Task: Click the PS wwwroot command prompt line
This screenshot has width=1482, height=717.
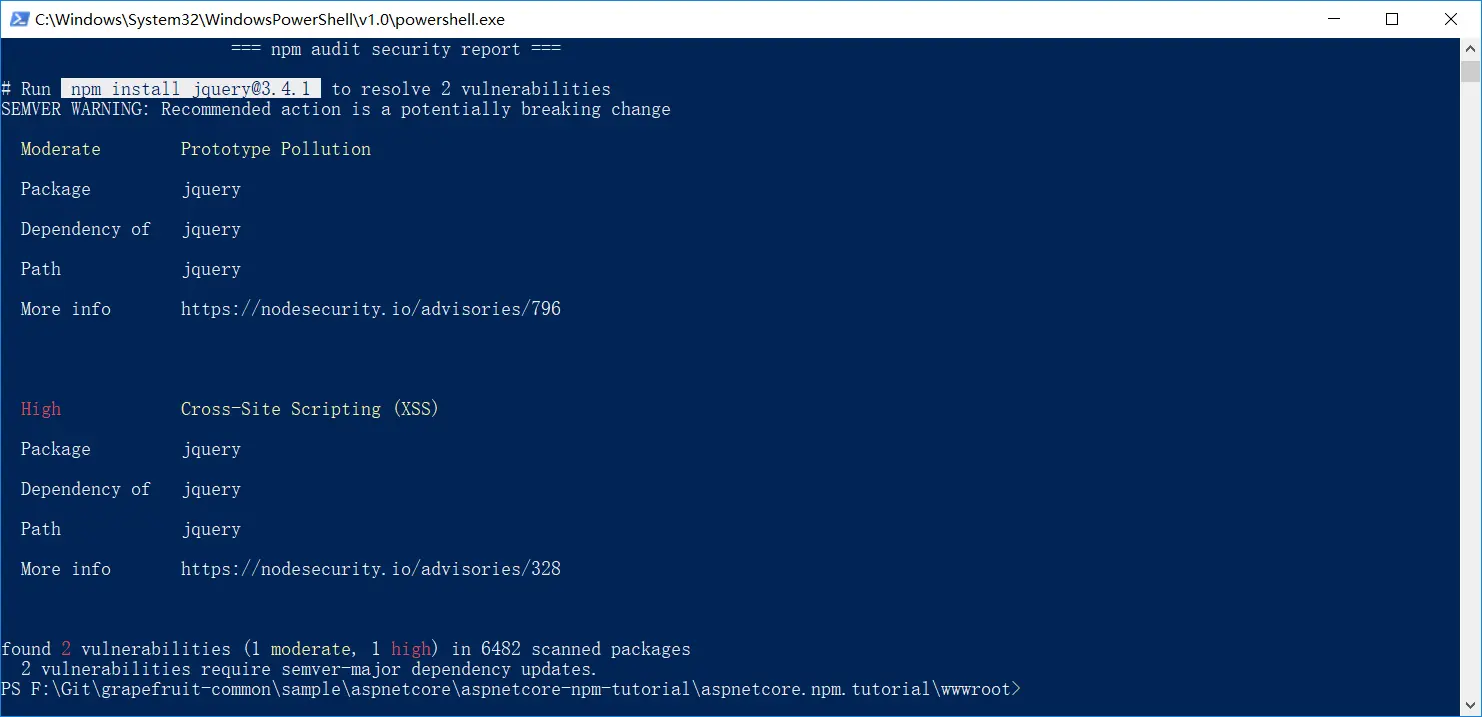Action: click(x=511, y=689)
